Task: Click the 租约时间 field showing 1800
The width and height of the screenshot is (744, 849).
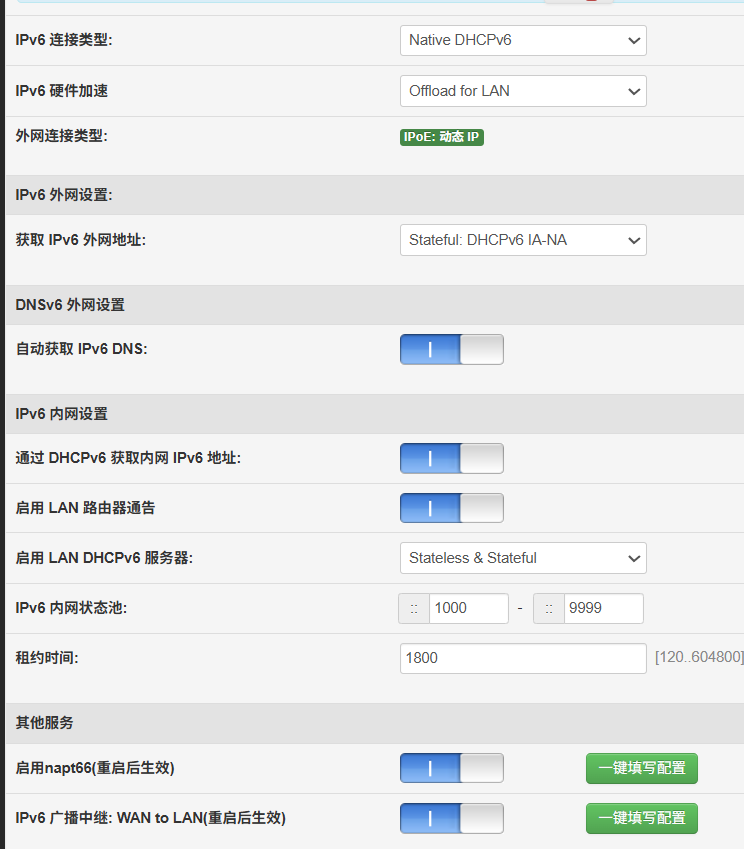Action: 523,658
